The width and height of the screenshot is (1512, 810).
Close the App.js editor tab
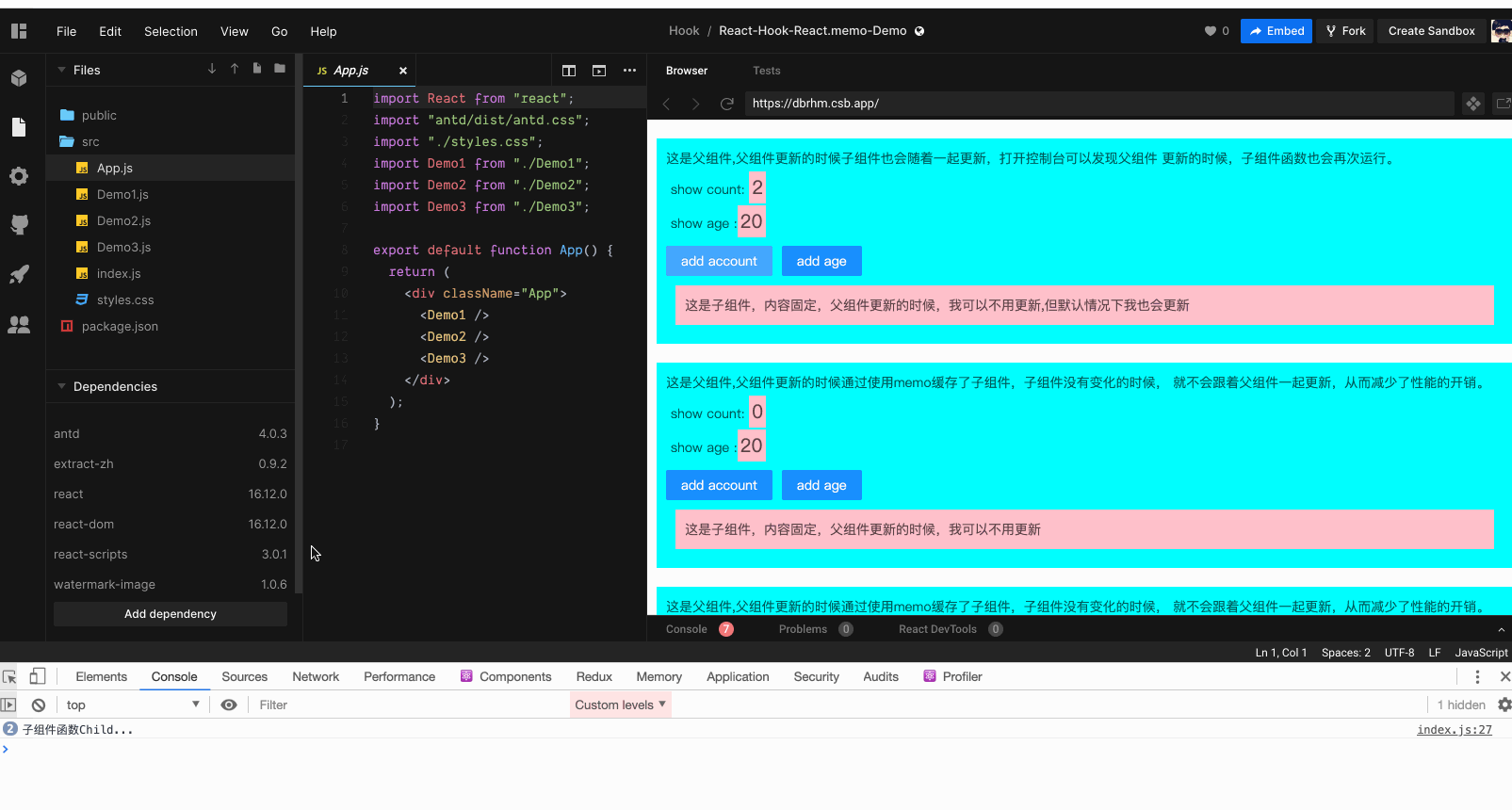403,71
